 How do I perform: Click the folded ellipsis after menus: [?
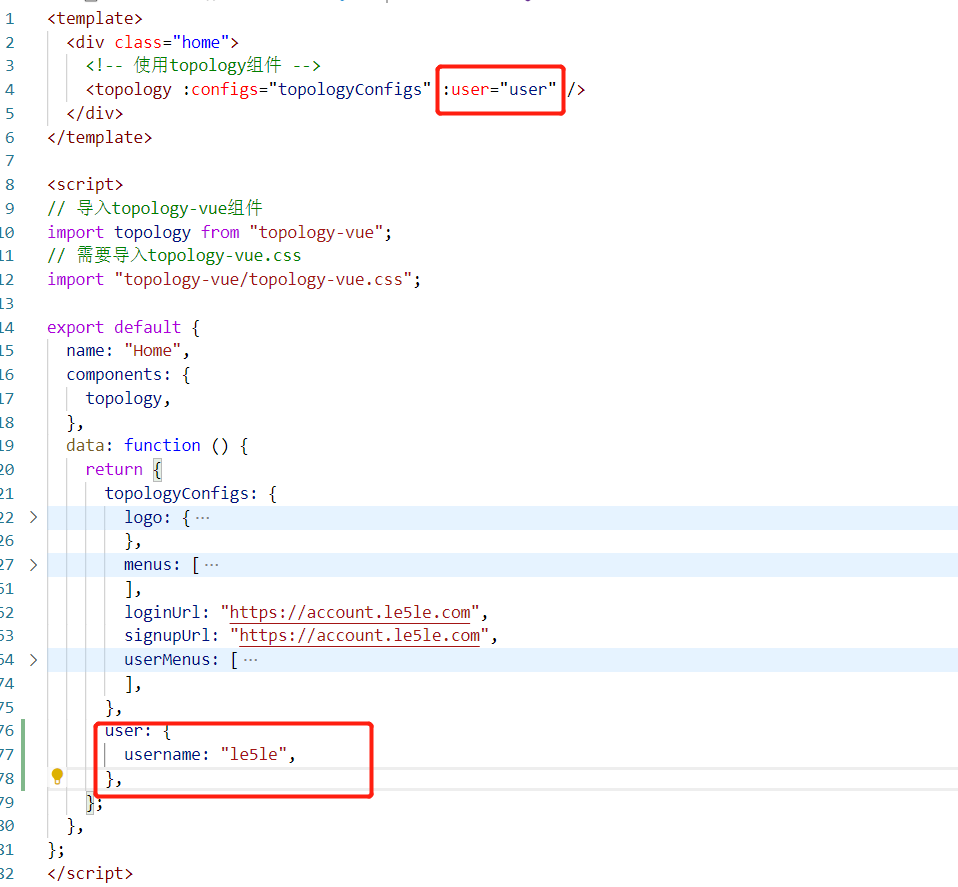212,565
